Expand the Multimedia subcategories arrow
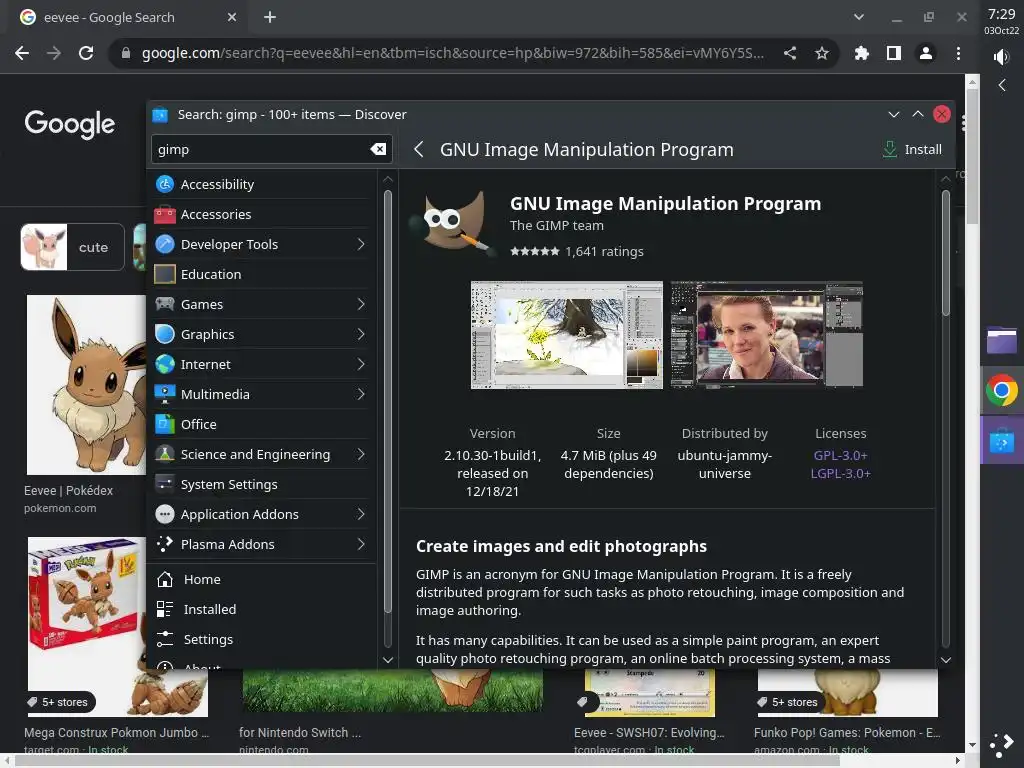Screen dimensions: 1024x768 pyautogui.click(x=361, y=394)
